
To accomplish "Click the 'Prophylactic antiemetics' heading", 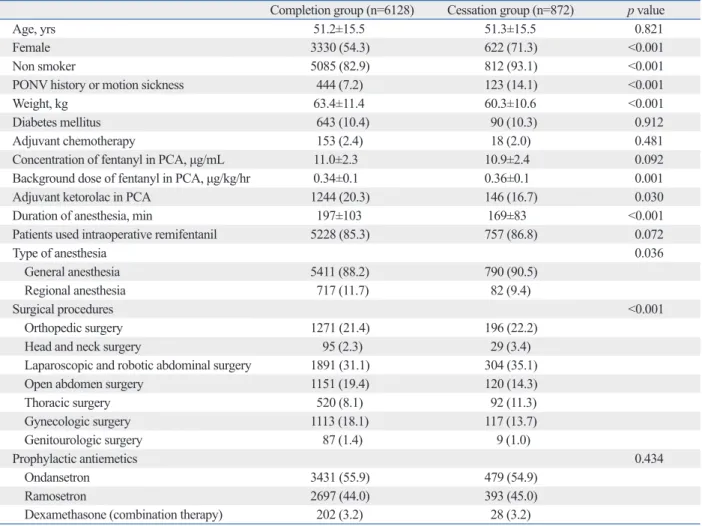I will coord(75,459).
